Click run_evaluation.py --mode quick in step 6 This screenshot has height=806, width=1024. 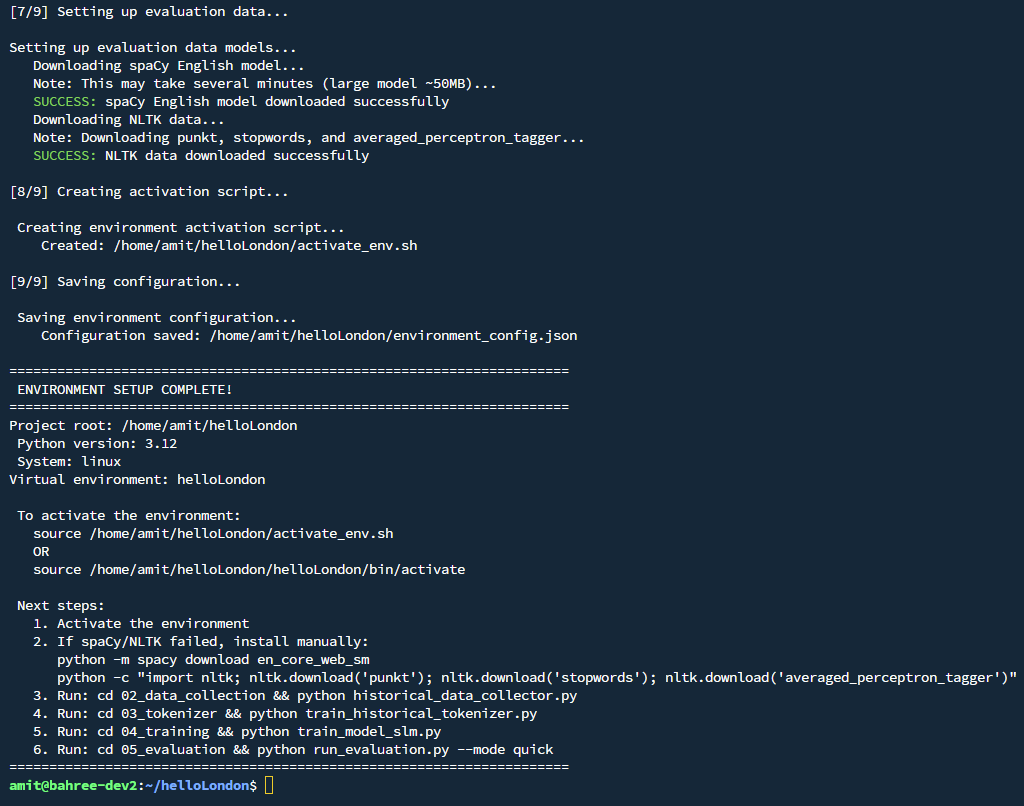(405, 750)
